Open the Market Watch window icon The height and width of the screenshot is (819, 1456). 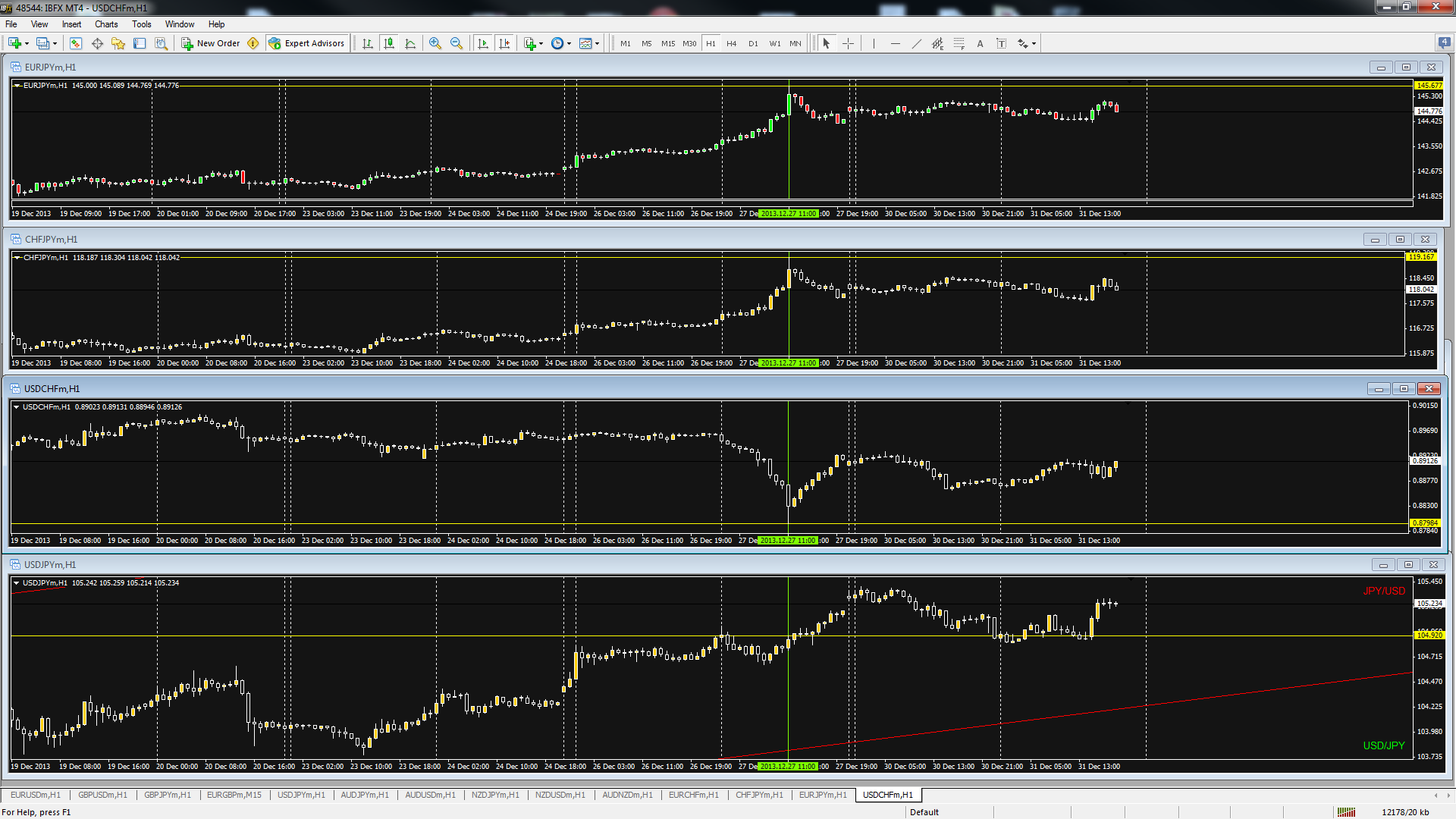76,43
